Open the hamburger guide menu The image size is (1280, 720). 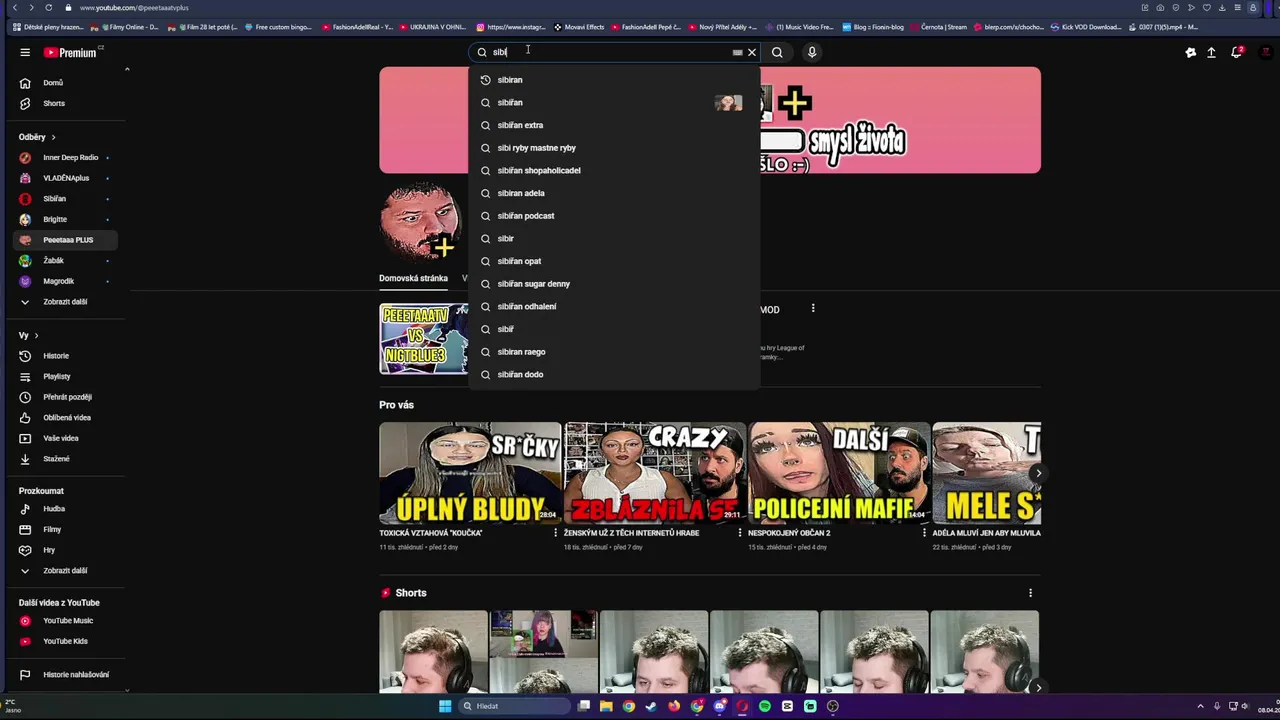(x=25, y=52)
